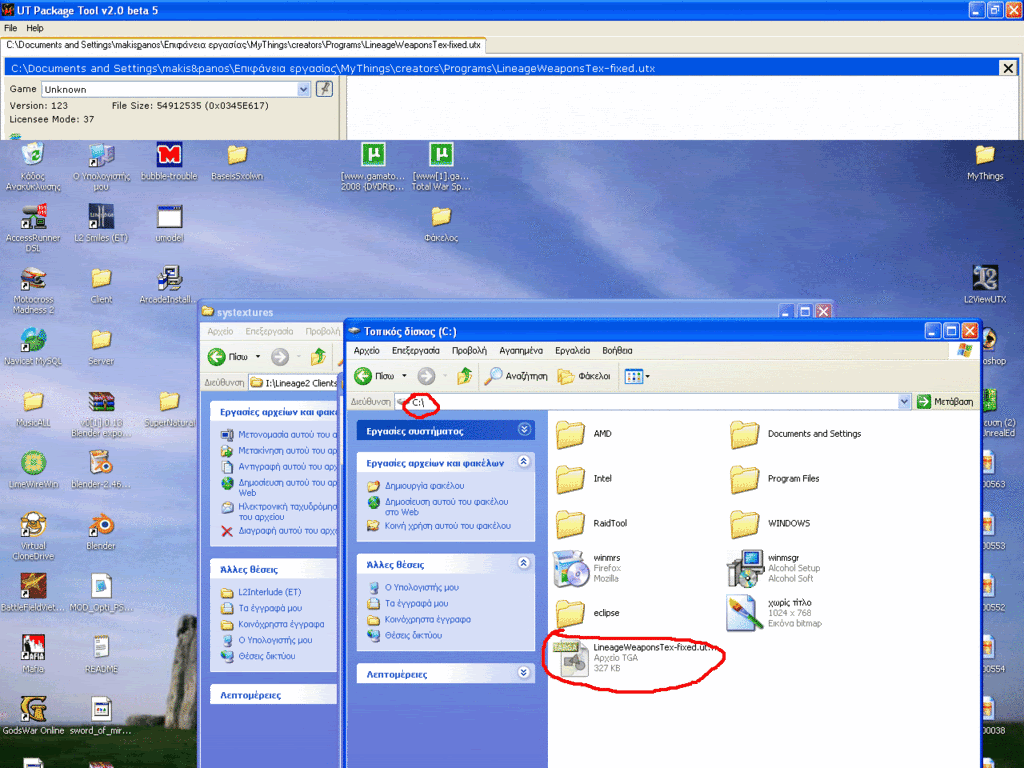Viewport: 1024px width, 768px height.
Task: Click the Blender desktop shortcut icon
Action: 101,526
